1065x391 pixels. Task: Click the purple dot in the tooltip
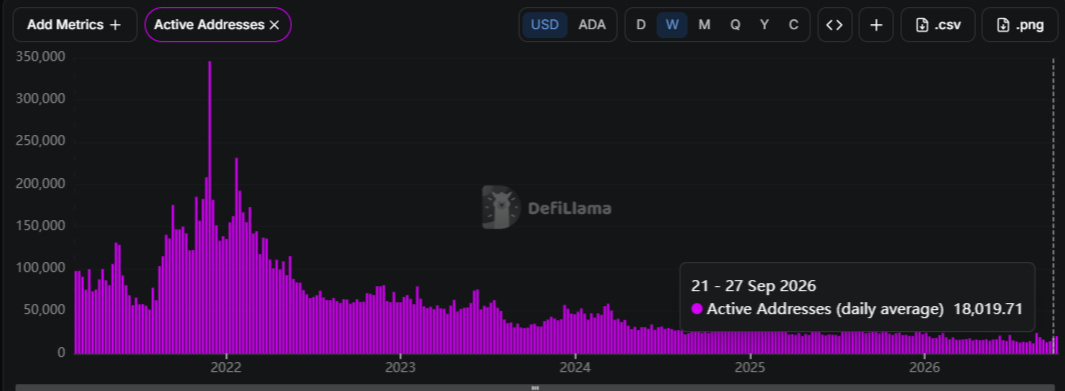[x=697, y=309]
